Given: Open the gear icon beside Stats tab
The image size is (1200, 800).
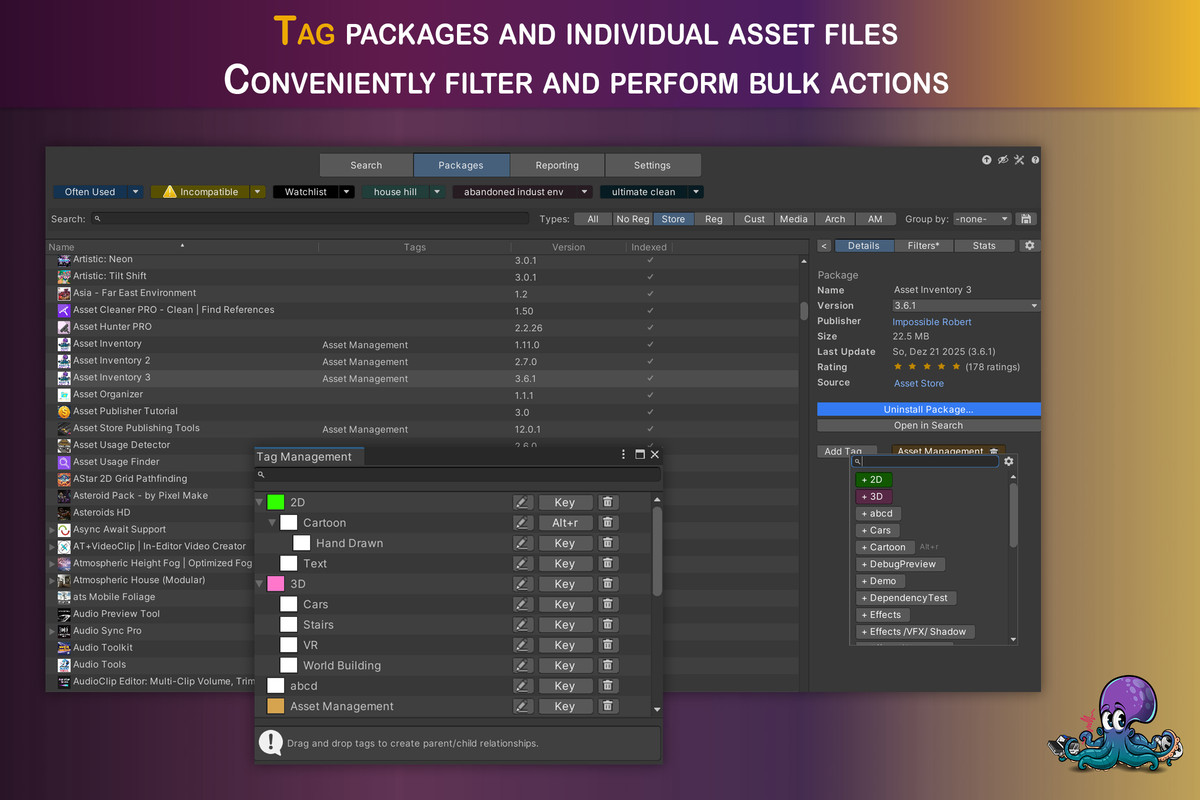Looking at the screenshot, I should tap(1030, 245).
